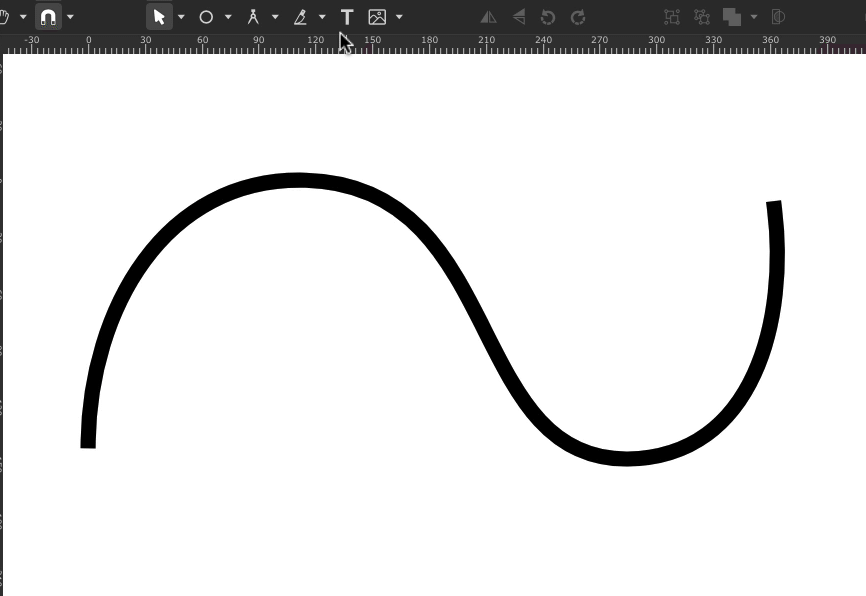This screenshot has height=596, width=866.
Task: Choose the ellipse shape tool
Action: (206, 17)
